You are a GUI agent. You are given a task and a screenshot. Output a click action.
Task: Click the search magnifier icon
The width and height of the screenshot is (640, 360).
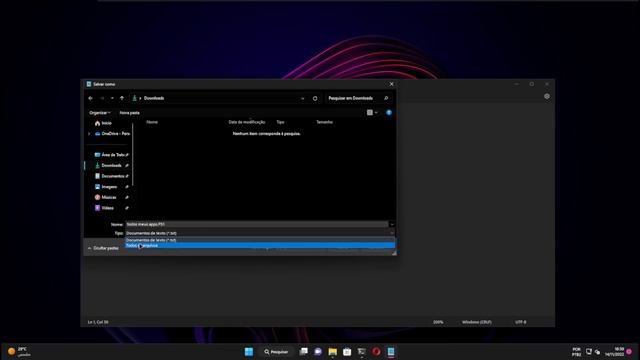(386, 98)
